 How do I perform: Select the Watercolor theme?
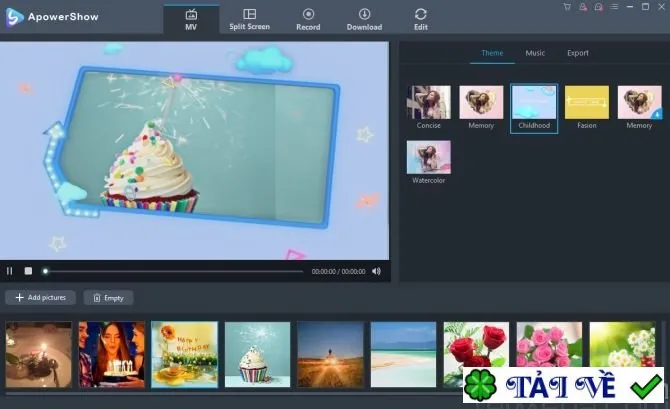point(429,162)
